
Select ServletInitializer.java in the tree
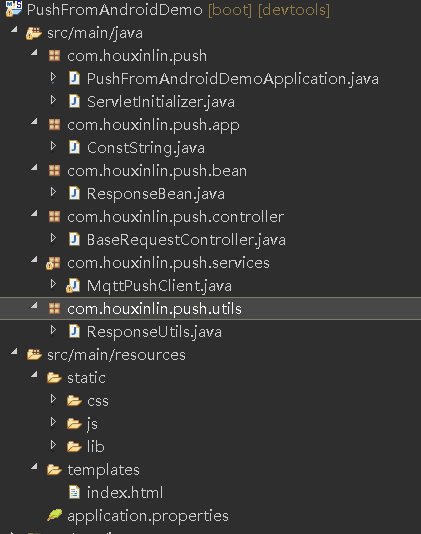161,102
